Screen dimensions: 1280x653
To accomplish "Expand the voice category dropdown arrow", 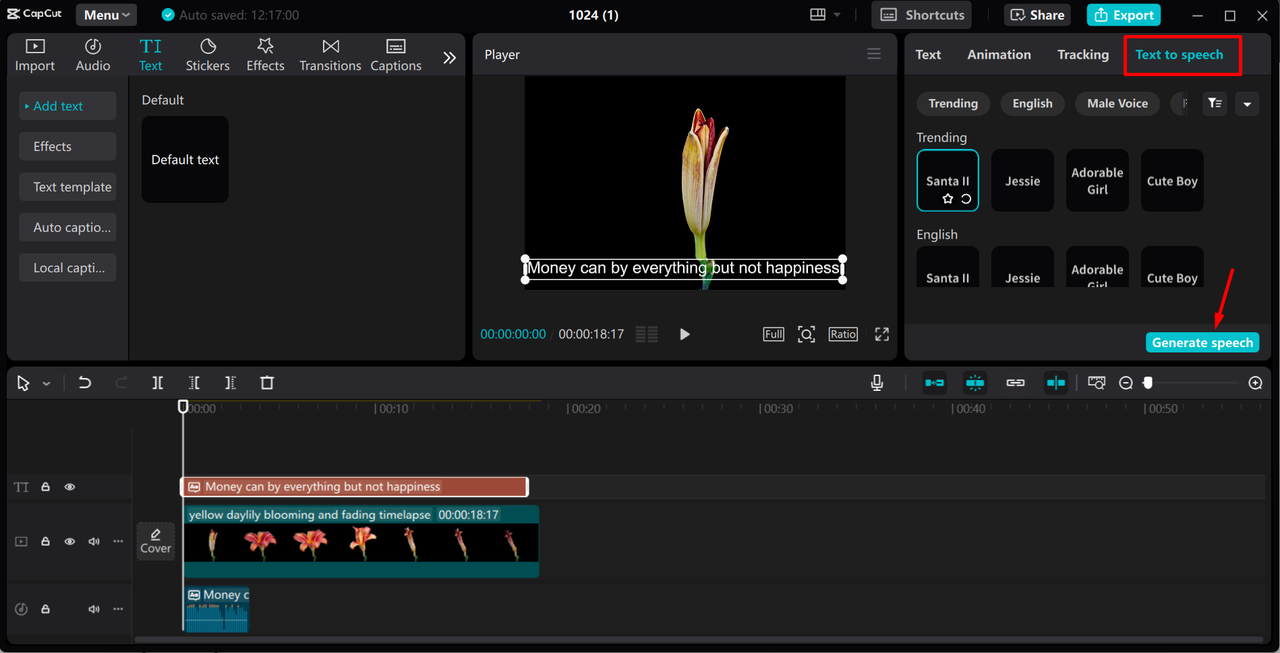I will 1246,103.
